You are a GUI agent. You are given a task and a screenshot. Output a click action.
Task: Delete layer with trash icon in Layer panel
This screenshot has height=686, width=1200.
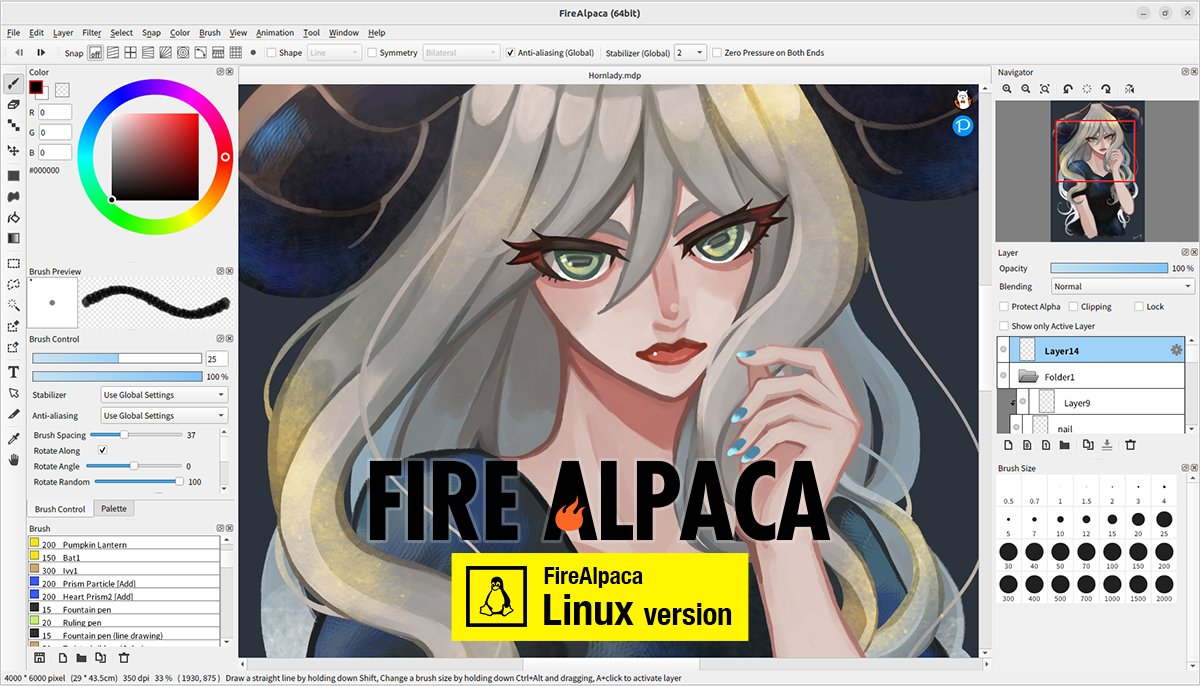1130,445
